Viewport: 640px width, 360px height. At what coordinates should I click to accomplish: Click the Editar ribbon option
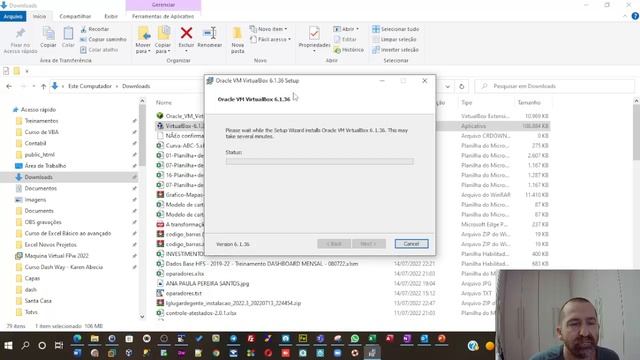click(x=345, y=39)
